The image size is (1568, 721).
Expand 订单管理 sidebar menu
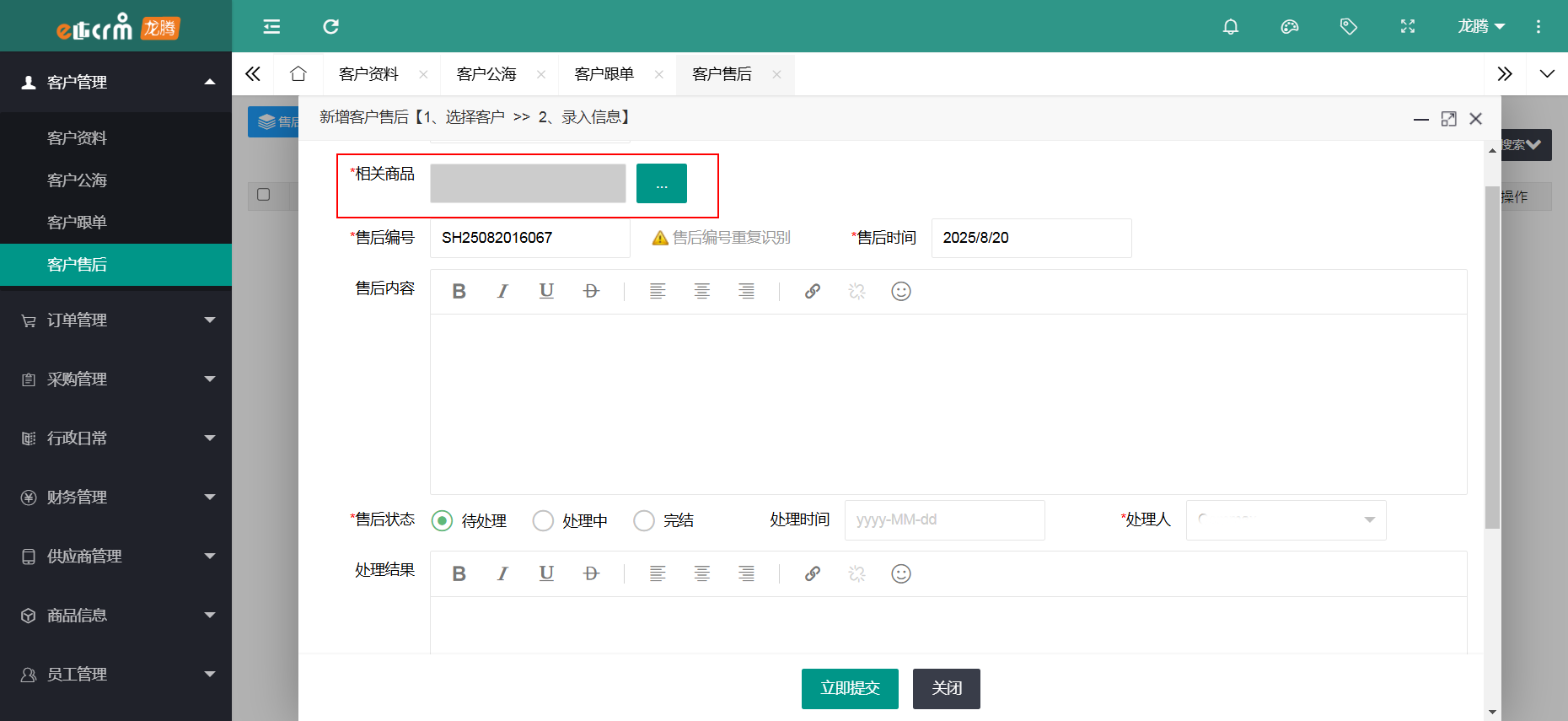[x=115, y=320]
